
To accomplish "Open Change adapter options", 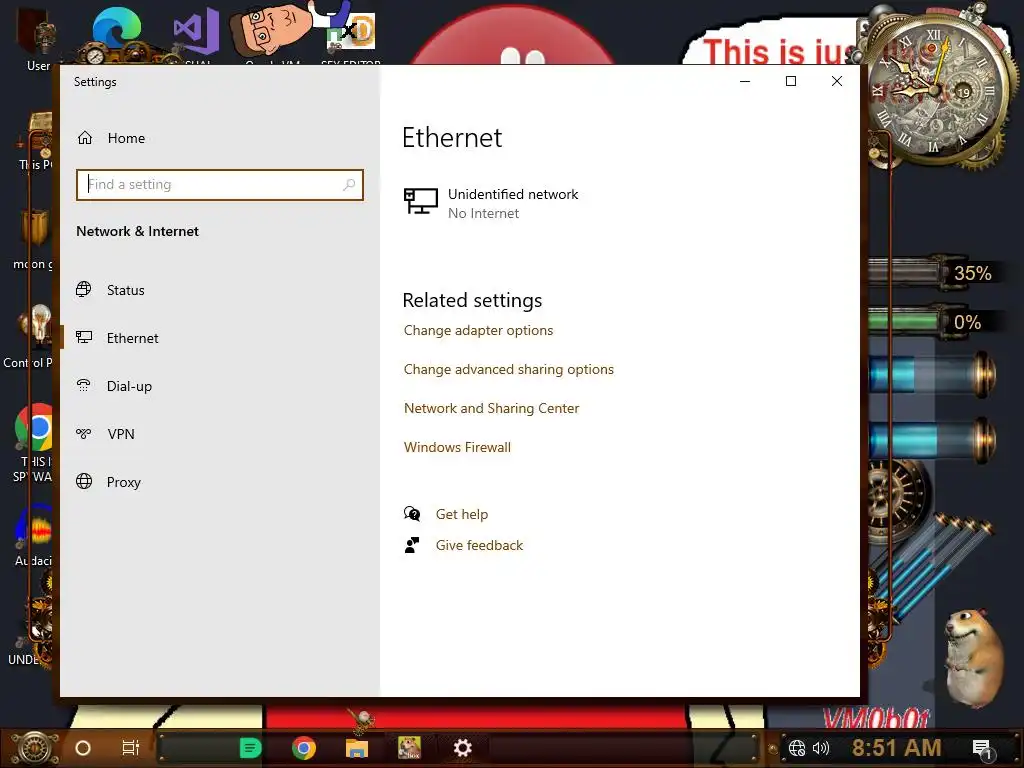I will (478, 330).
